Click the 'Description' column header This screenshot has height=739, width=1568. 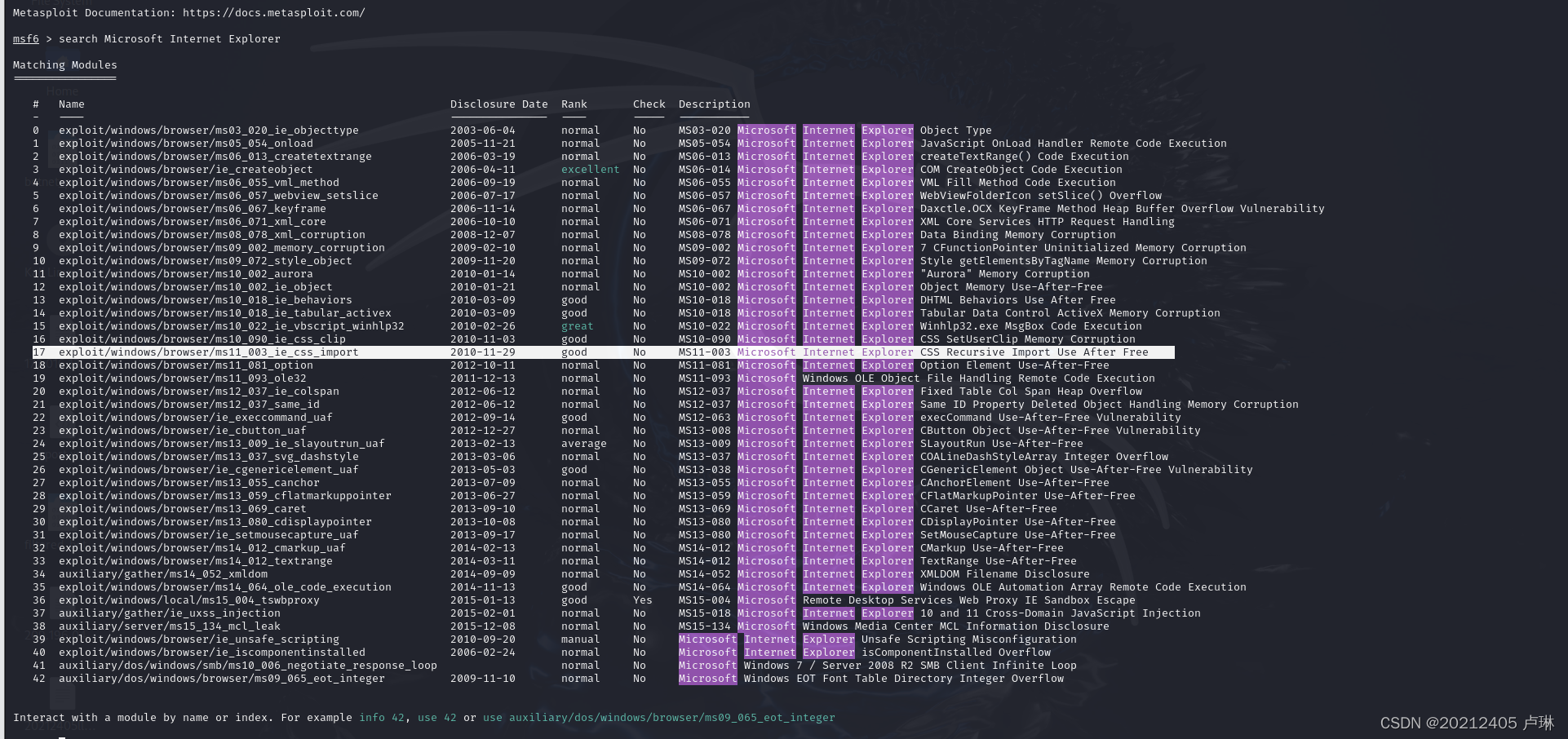715,104
